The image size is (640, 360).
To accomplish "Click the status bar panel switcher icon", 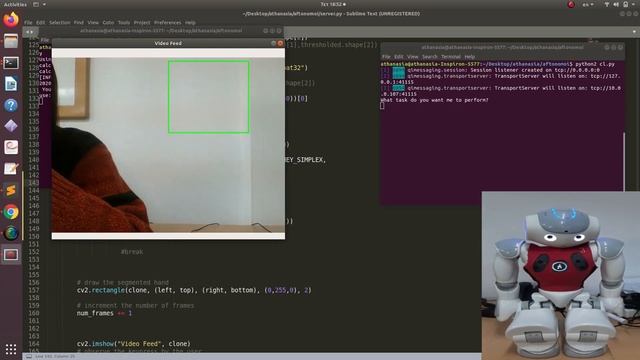I will (x=29, y=356).
